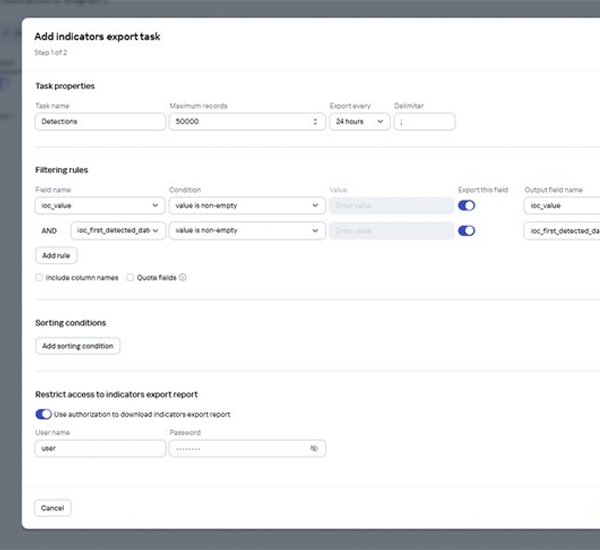Open the ioc_value field name dropdown
This screenshot has height=550, width=600.
100,206
